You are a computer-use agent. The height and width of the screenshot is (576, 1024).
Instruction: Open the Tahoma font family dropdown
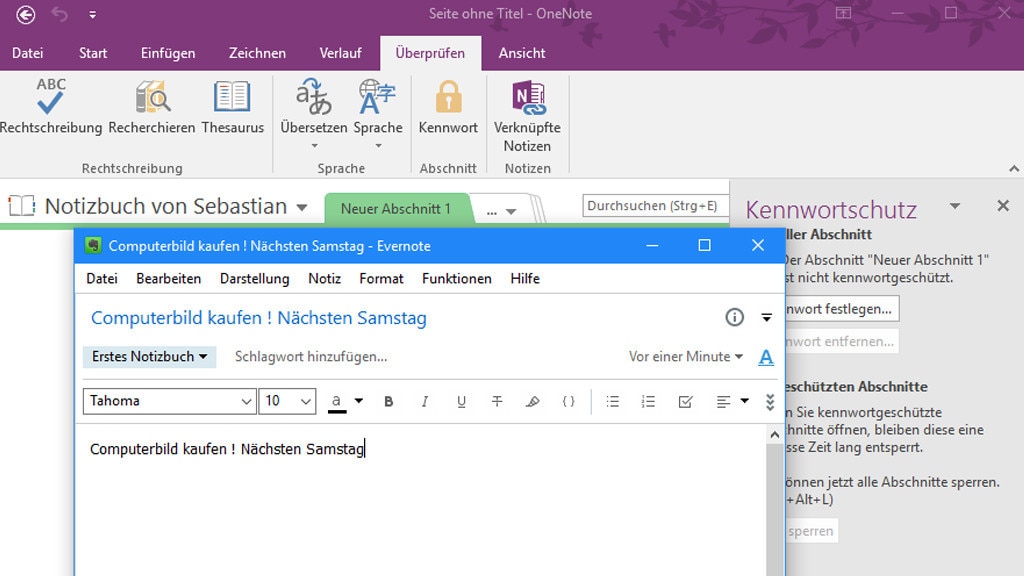tap(166, 401)
